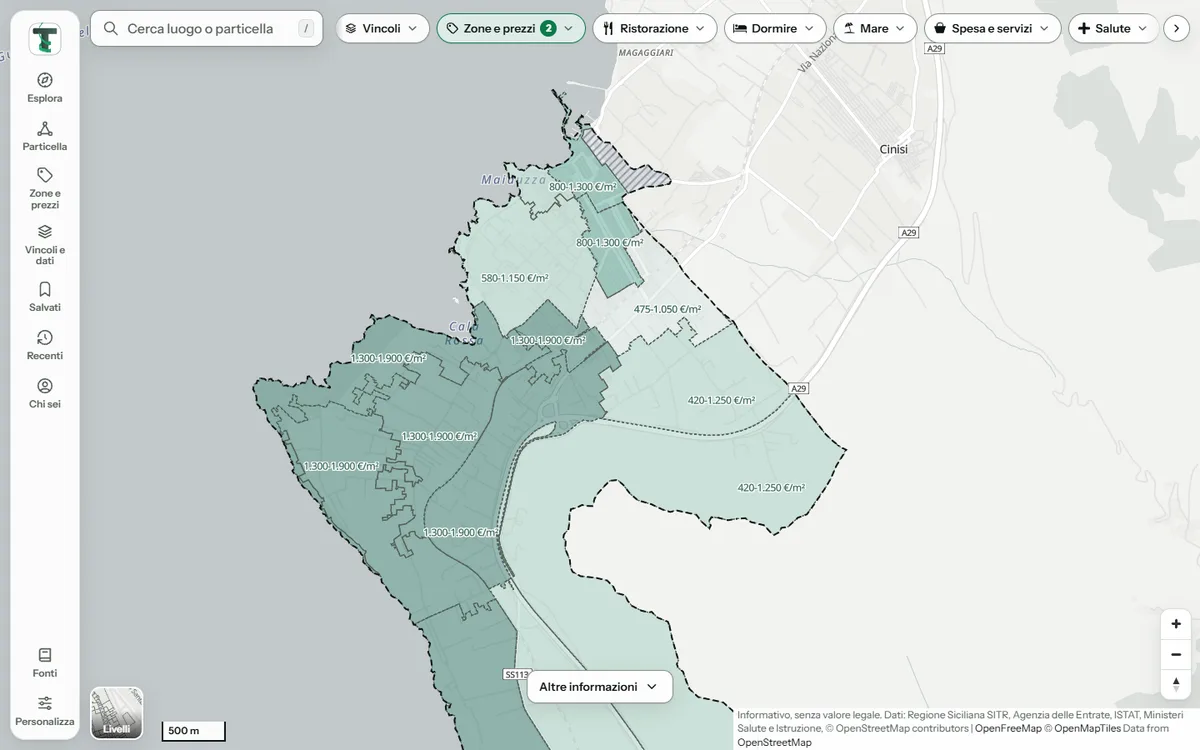Open the Fonti sources page
Image resolution: width=1200 pixels, height=750 pixels.
click(45, 663)
